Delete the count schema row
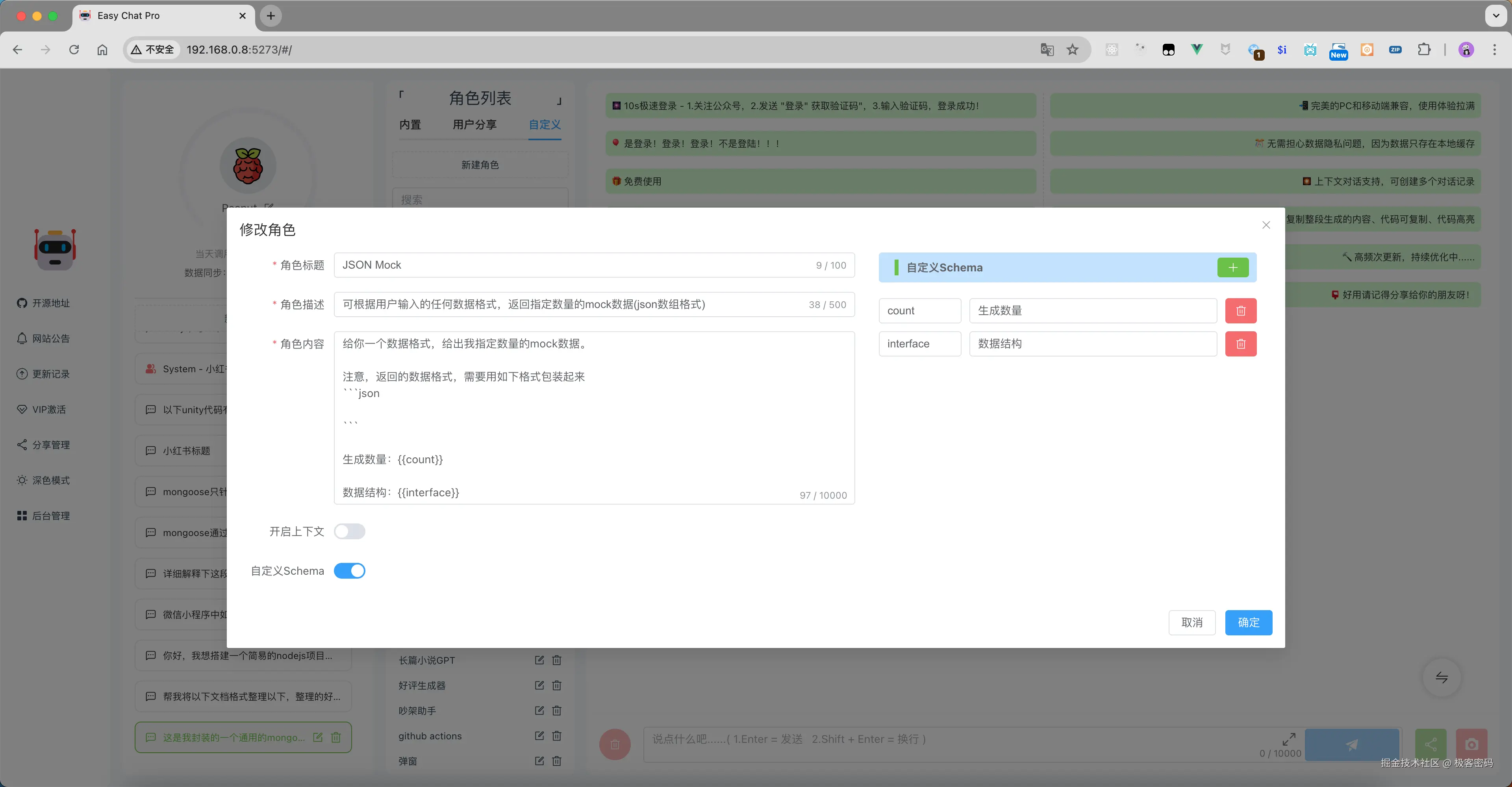This screenshot has width=1512, height=787. 1240,311
